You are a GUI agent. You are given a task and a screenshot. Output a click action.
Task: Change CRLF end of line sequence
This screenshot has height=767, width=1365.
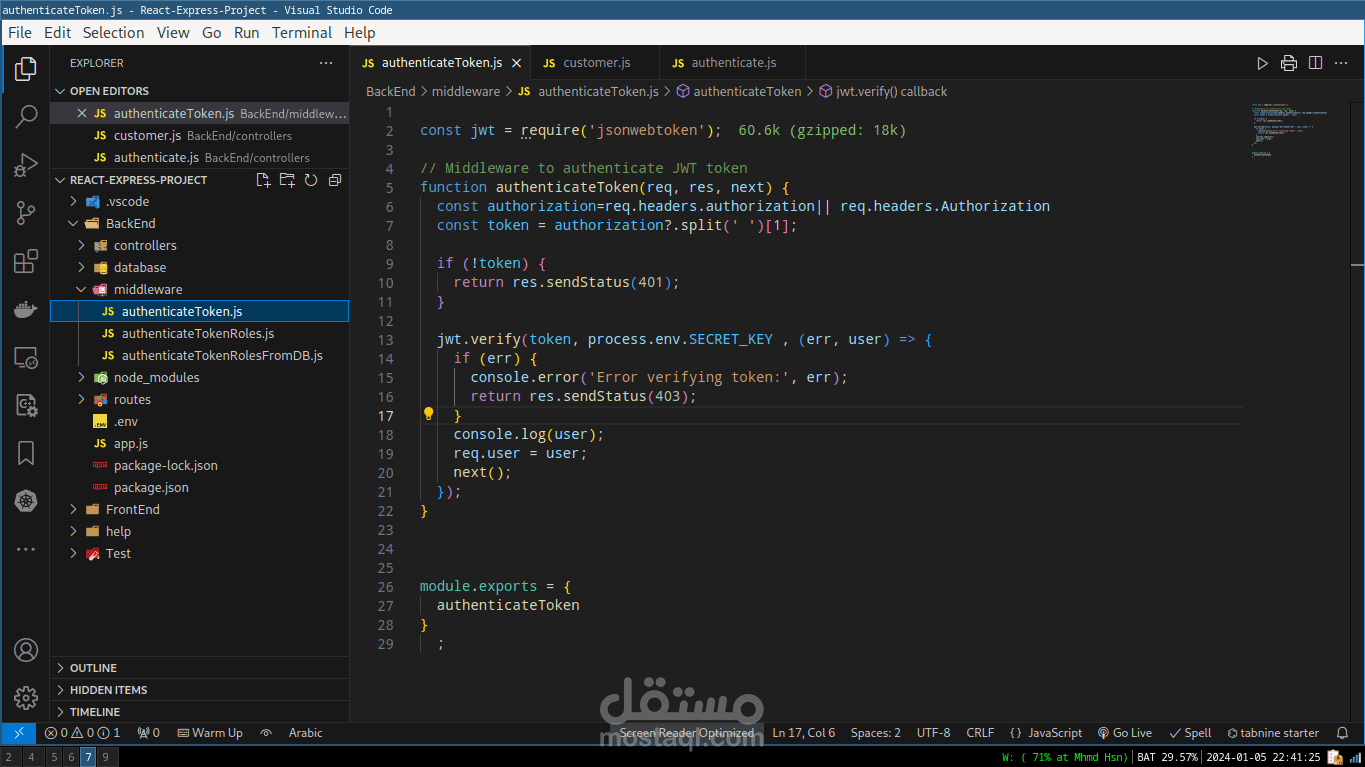pos(980,733)
